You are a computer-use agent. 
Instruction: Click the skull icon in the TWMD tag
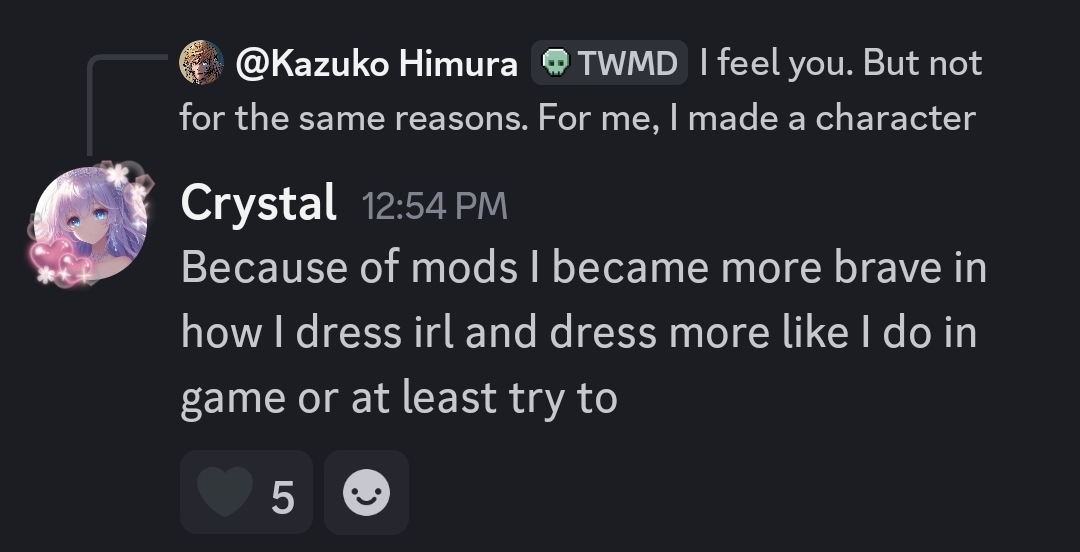(x=554, y=65)
